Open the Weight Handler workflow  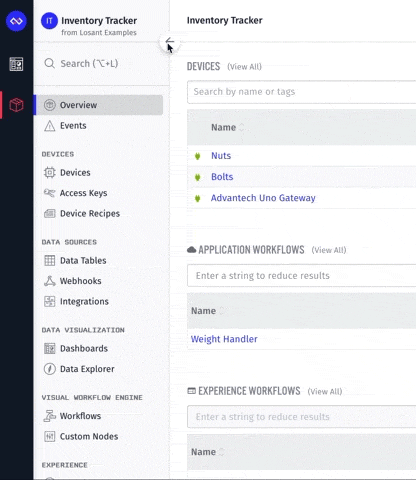click(224, 339)
